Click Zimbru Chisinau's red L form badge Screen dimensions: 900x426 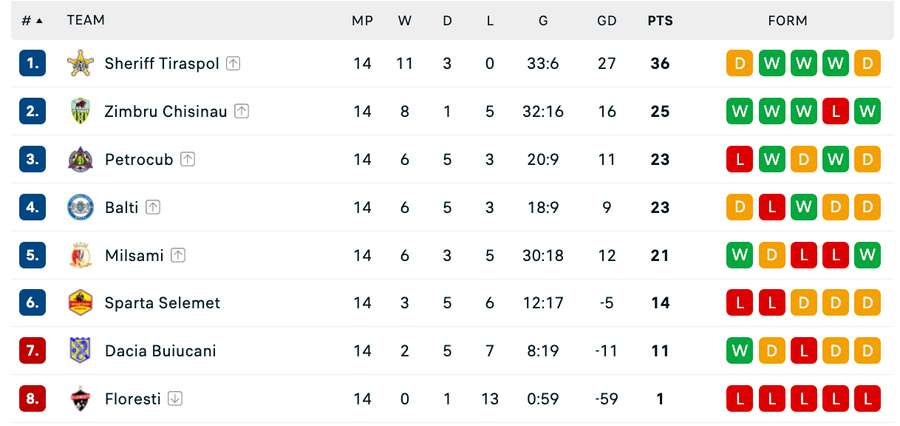click(x=835, y=111)
